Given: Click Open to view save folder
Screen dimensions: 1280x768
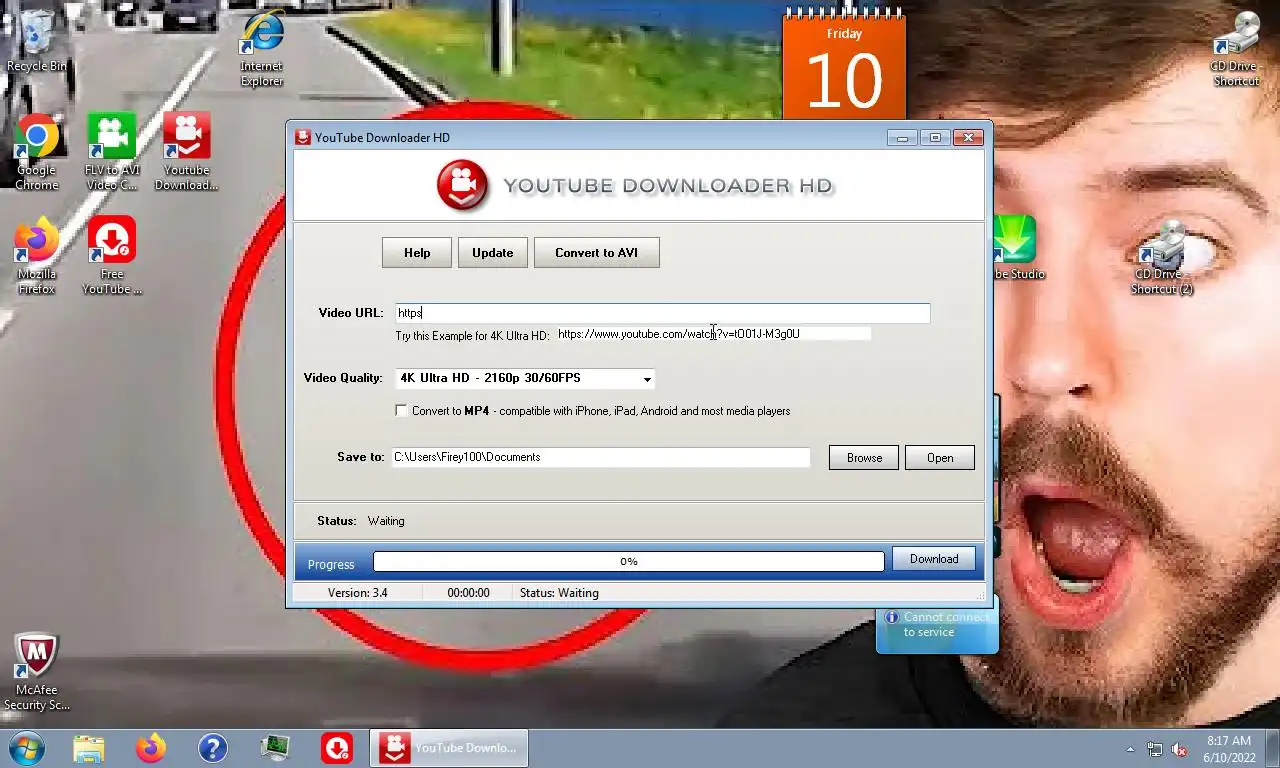Looking at the screenshot, I should pos(940,458).
